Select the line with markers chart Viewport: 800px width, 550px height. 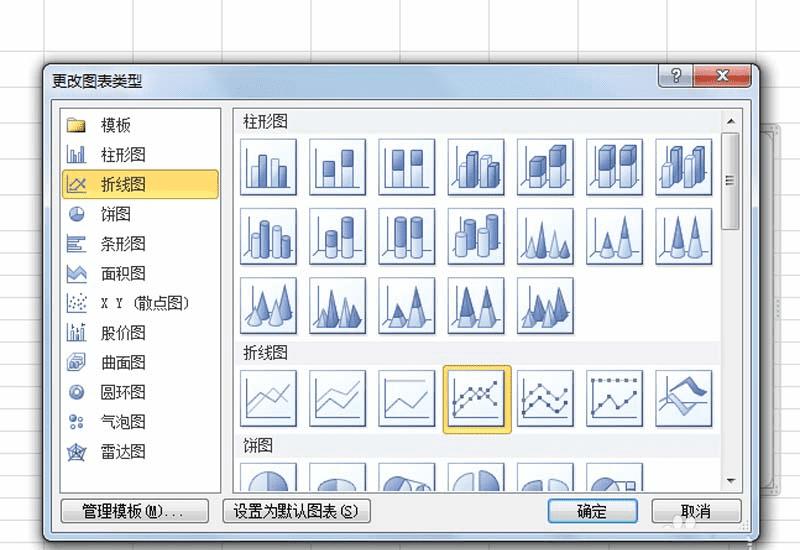pyautogui.click(x=477, y=399)
